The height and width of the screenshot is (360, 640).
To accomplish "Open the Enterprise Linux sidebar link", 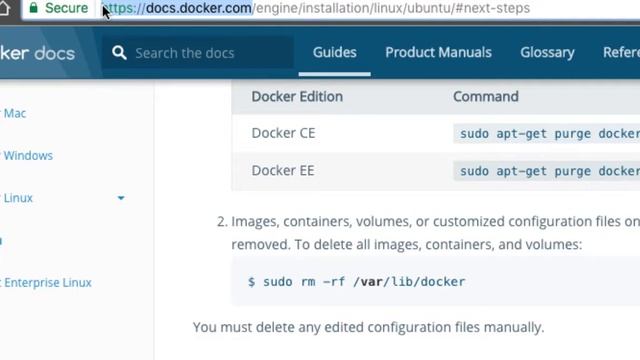I will (48, 282).
